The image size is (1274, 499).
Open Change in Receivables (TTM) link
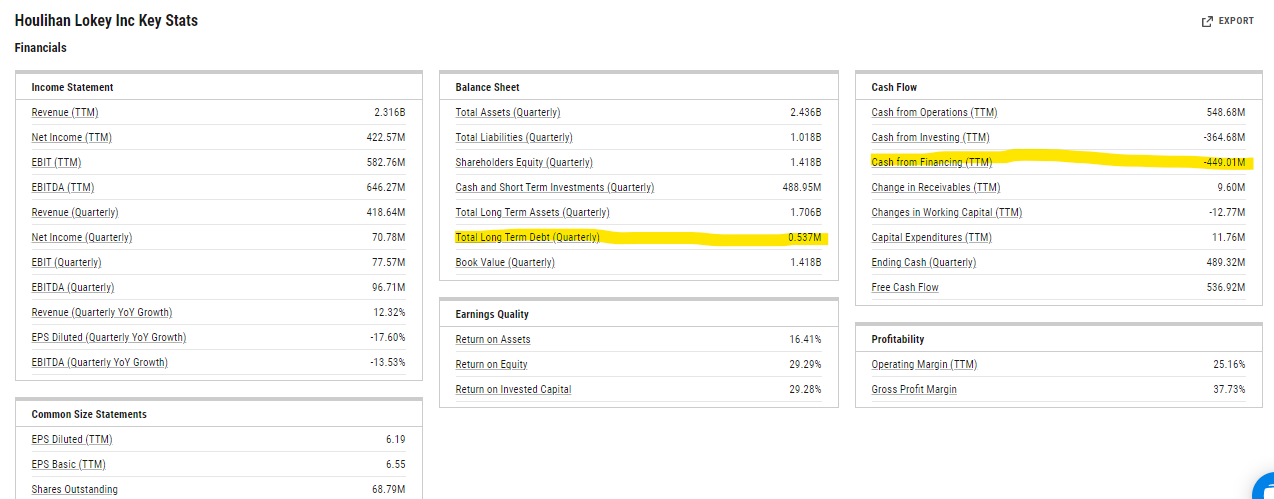(x=935, y=187)
